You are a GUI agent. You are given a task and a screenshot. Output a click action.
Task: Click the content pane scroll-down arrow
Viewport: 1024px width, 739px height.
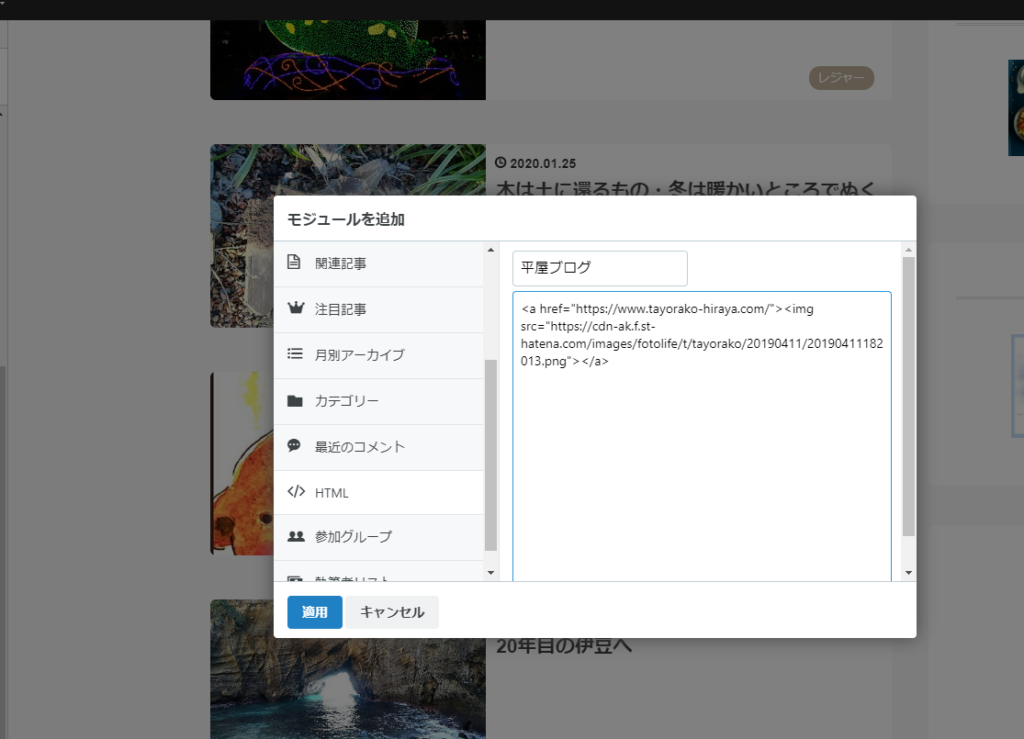[908, 573]
